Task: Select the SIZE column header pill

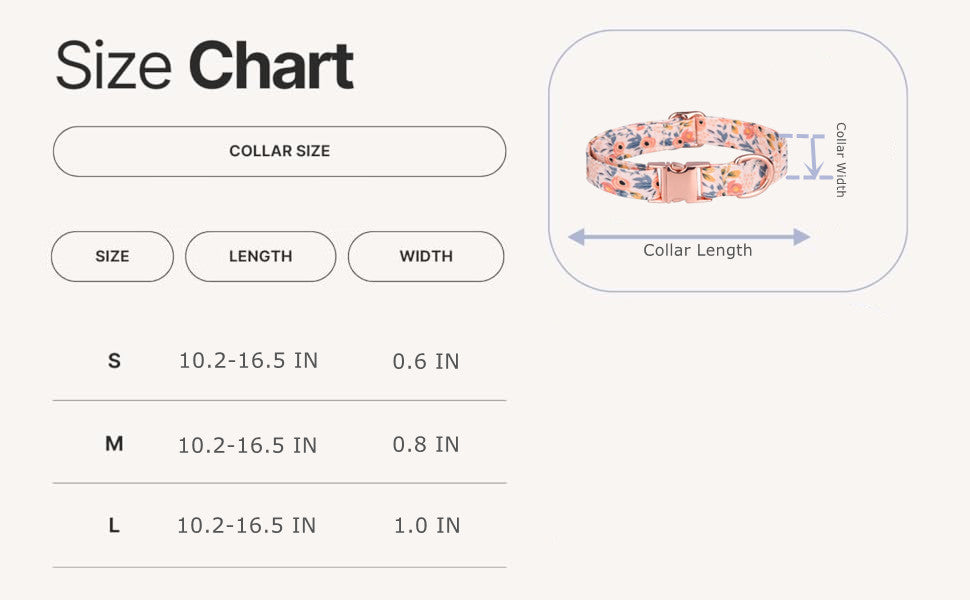Action: (112, 257)
